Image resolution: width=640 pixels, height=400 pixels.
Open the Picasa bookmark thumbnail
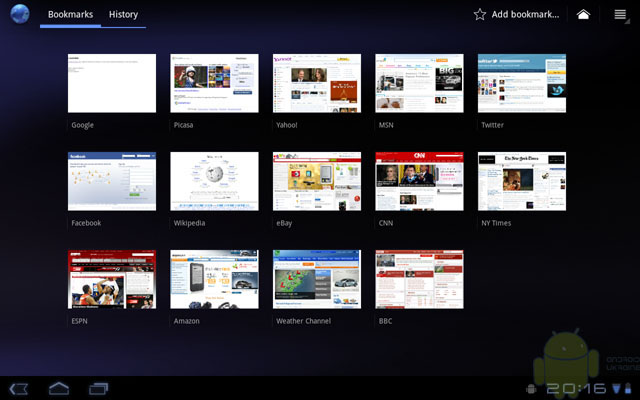[214, 83]
